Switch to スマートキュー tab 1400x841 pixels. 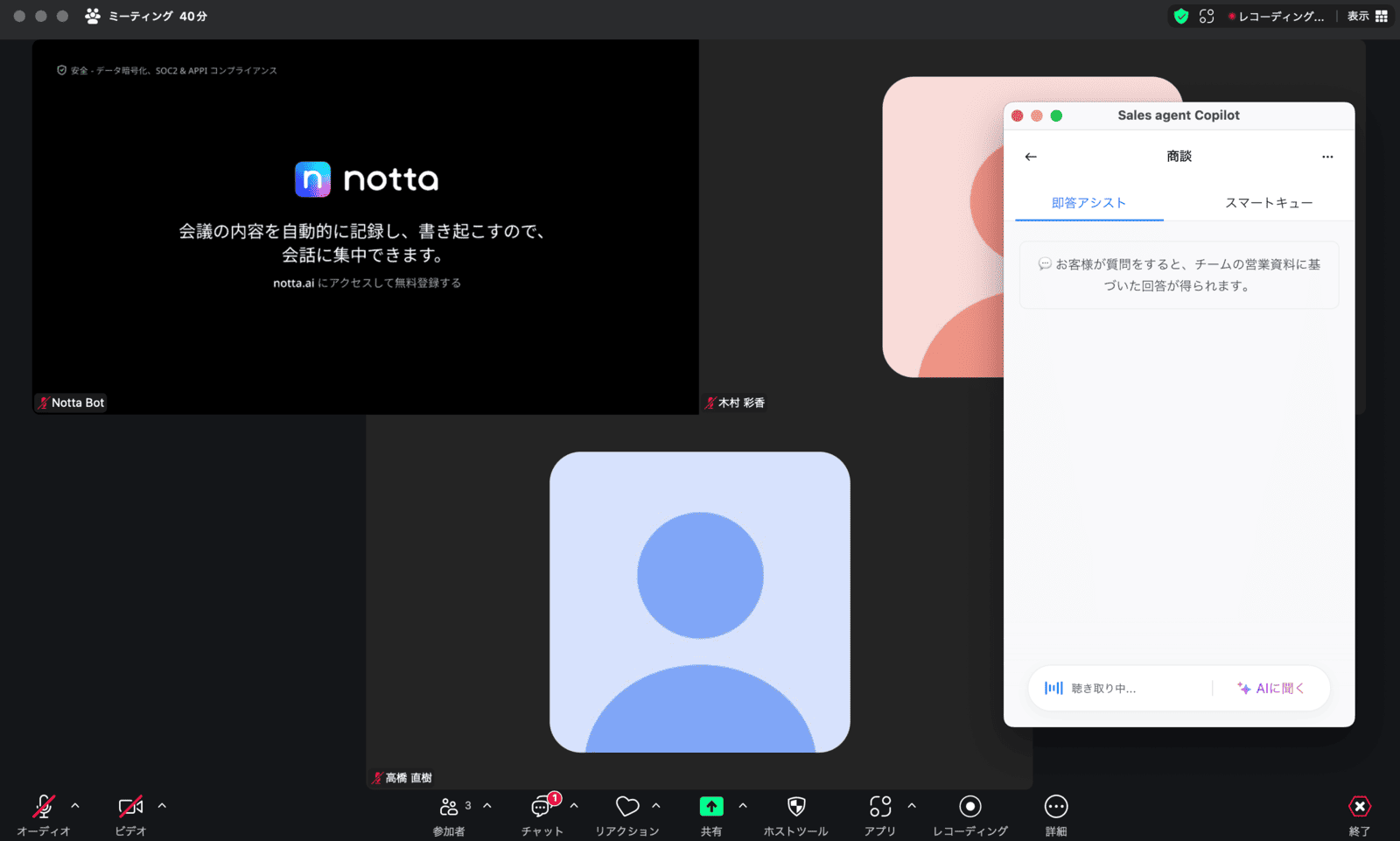(1269, 203)
